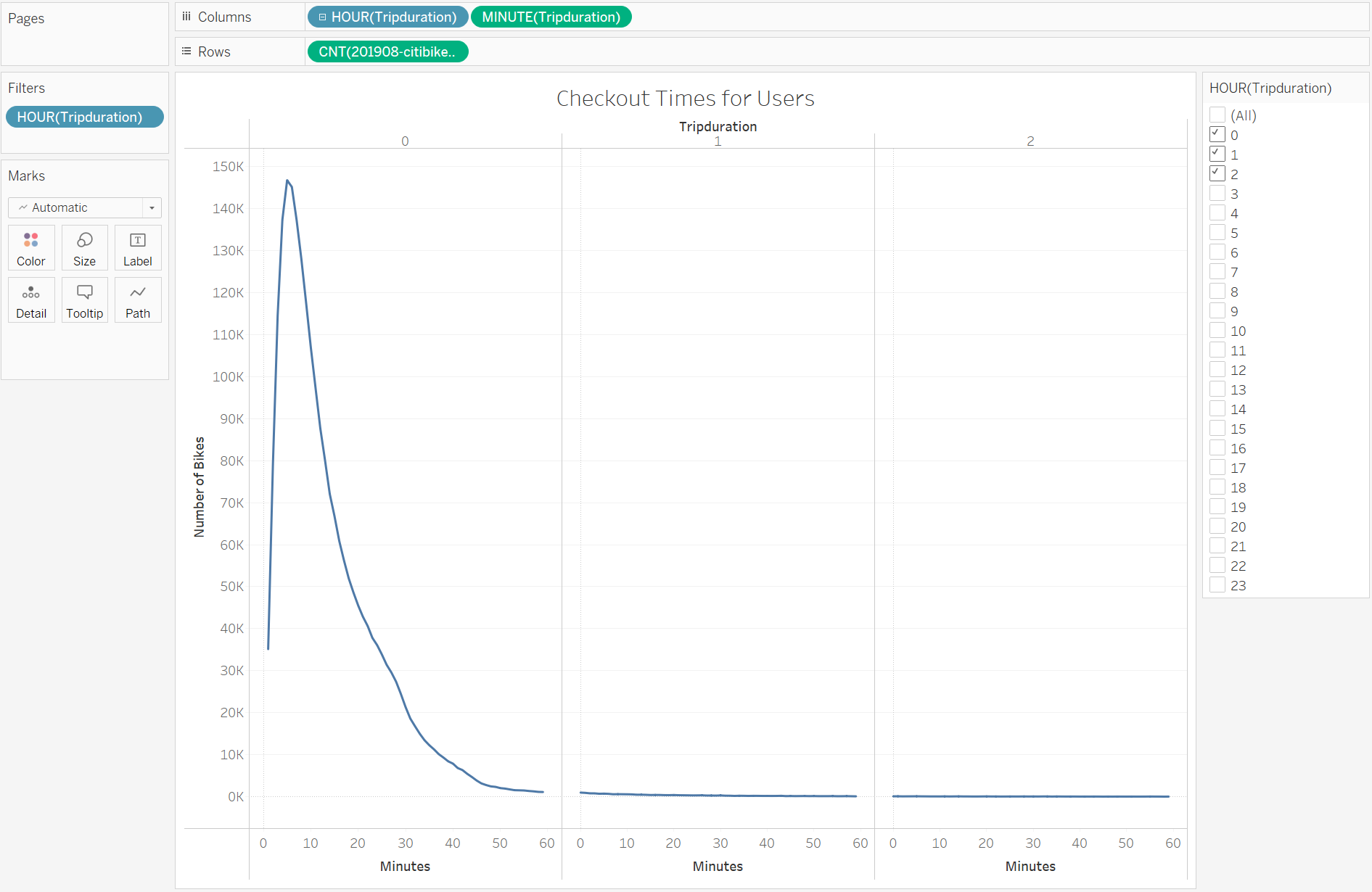
Task: Open the Tooltip mark editor
Action: 84,300
